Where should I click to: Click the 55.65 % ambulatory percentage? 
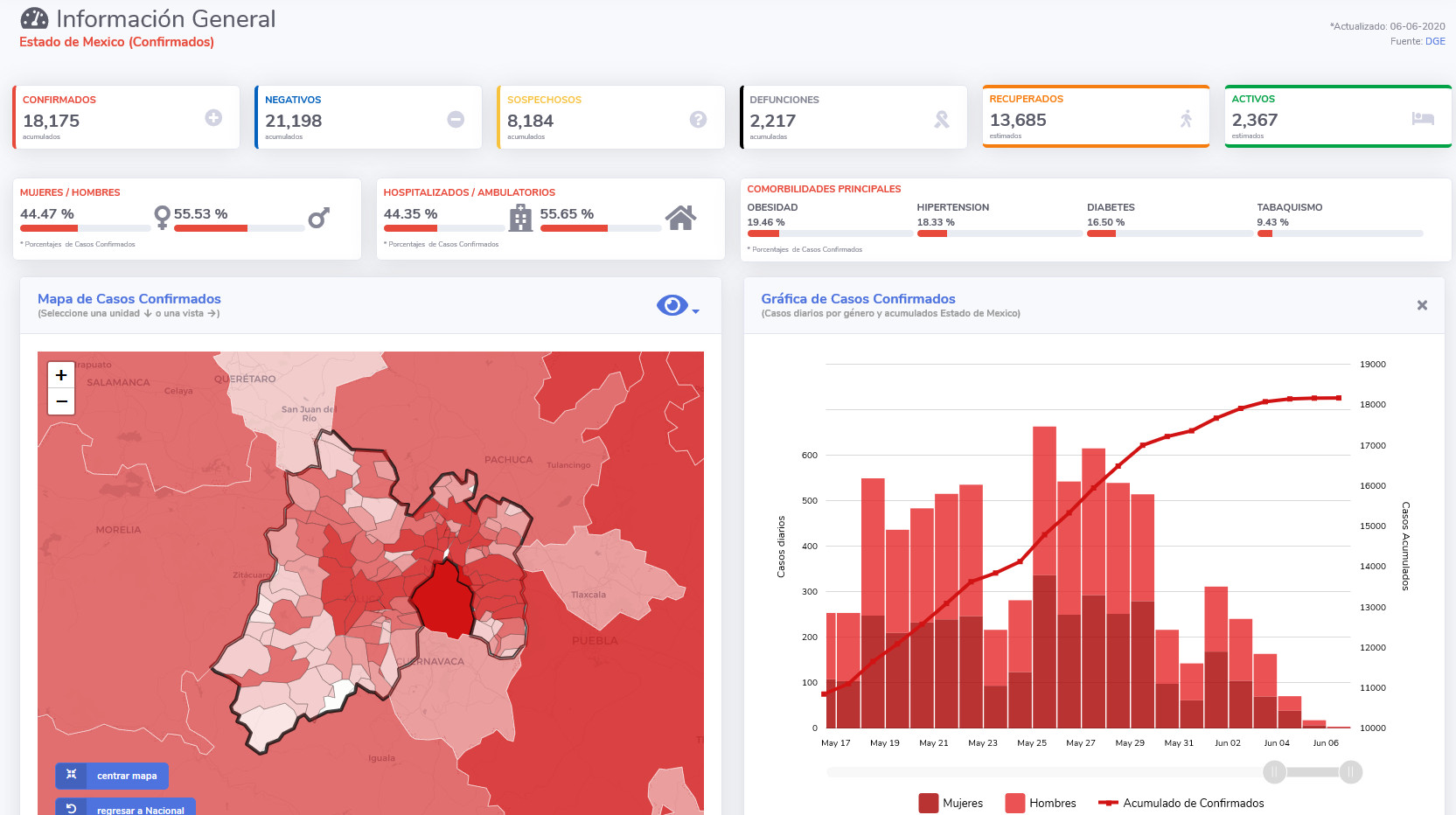click(567, 213)
